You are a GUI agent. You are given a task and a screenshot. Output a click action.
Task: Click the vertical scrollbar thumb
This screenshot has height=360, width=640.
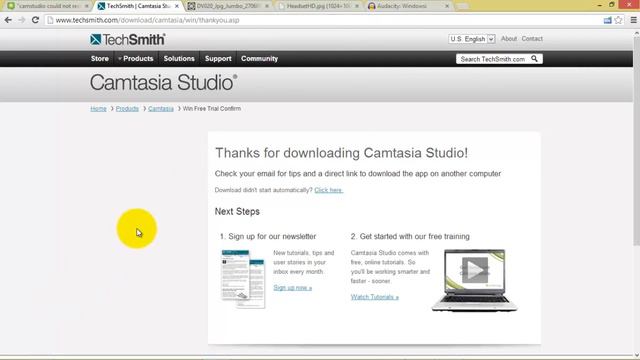636,142
